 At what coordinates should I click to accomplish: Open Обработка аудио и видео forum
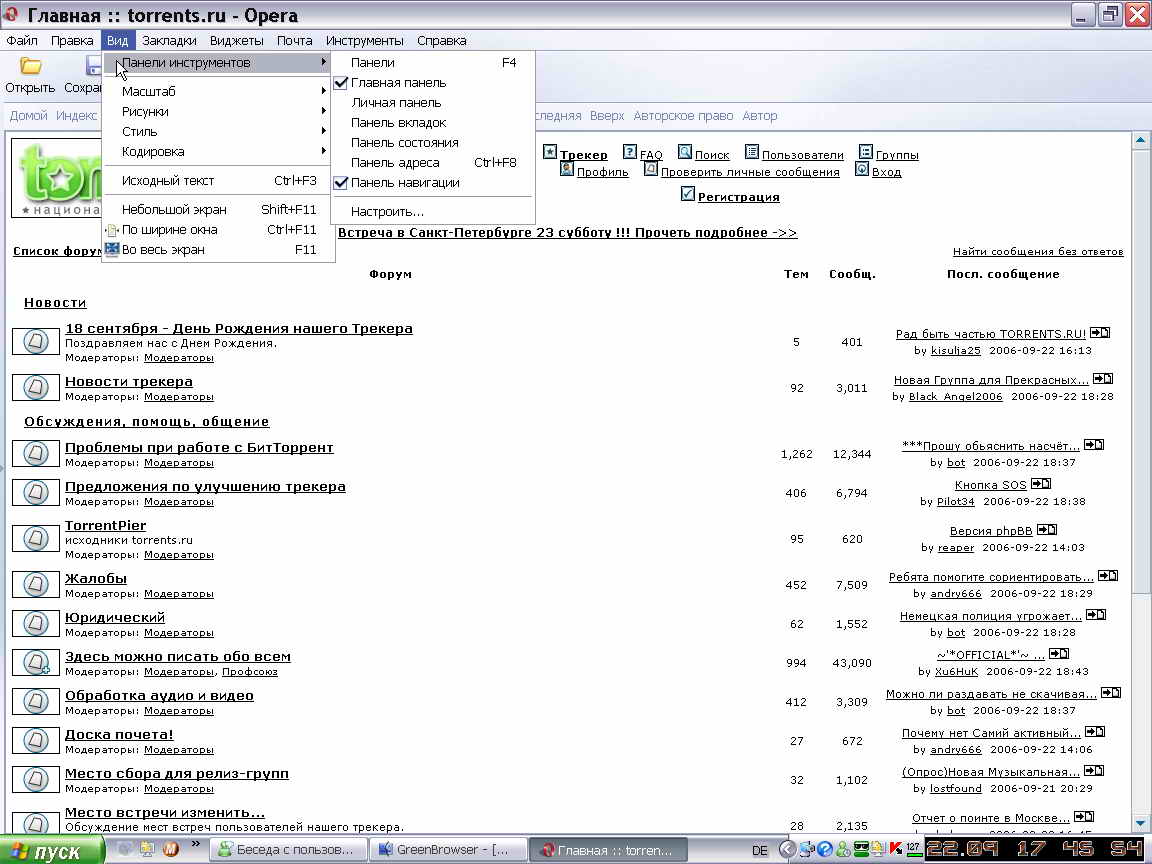(159, 695)
